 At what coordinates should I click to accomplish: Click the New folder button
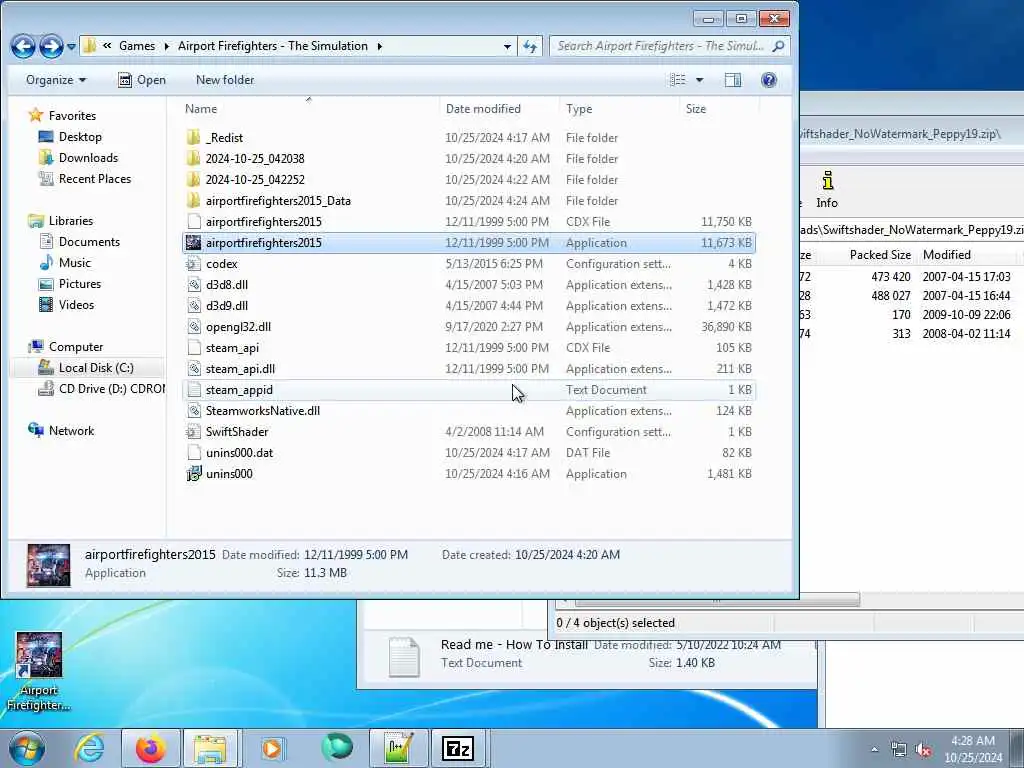(225, 80)
